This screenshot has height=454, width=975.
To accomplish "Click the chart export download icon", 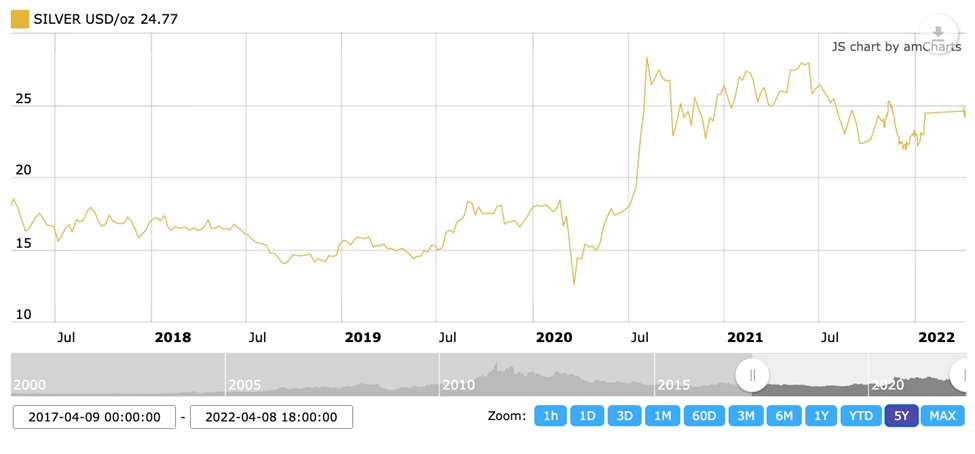I will [938, 34].
